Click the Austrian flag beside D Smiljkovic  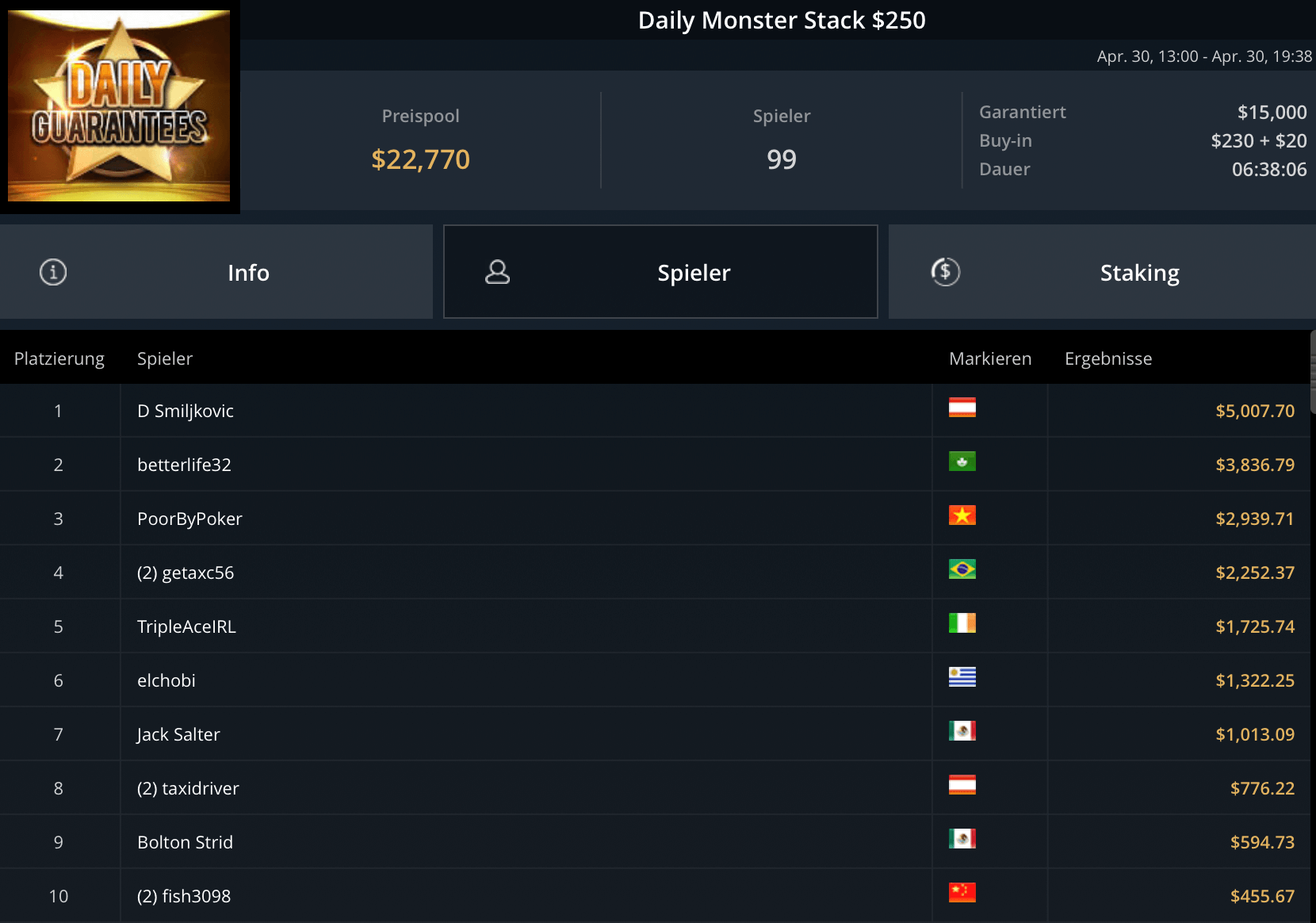click(x=962, y=408)
